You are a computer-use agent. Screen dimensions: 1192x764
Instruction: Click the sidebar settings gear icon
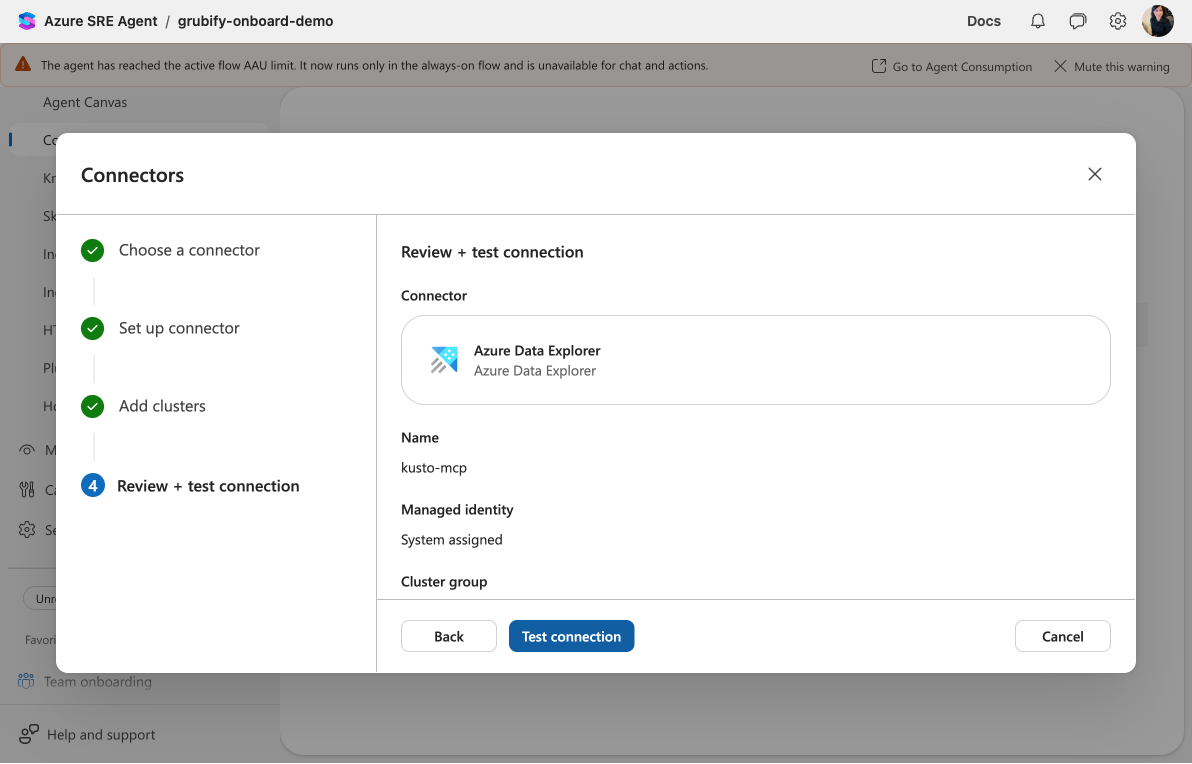[27, 530]
